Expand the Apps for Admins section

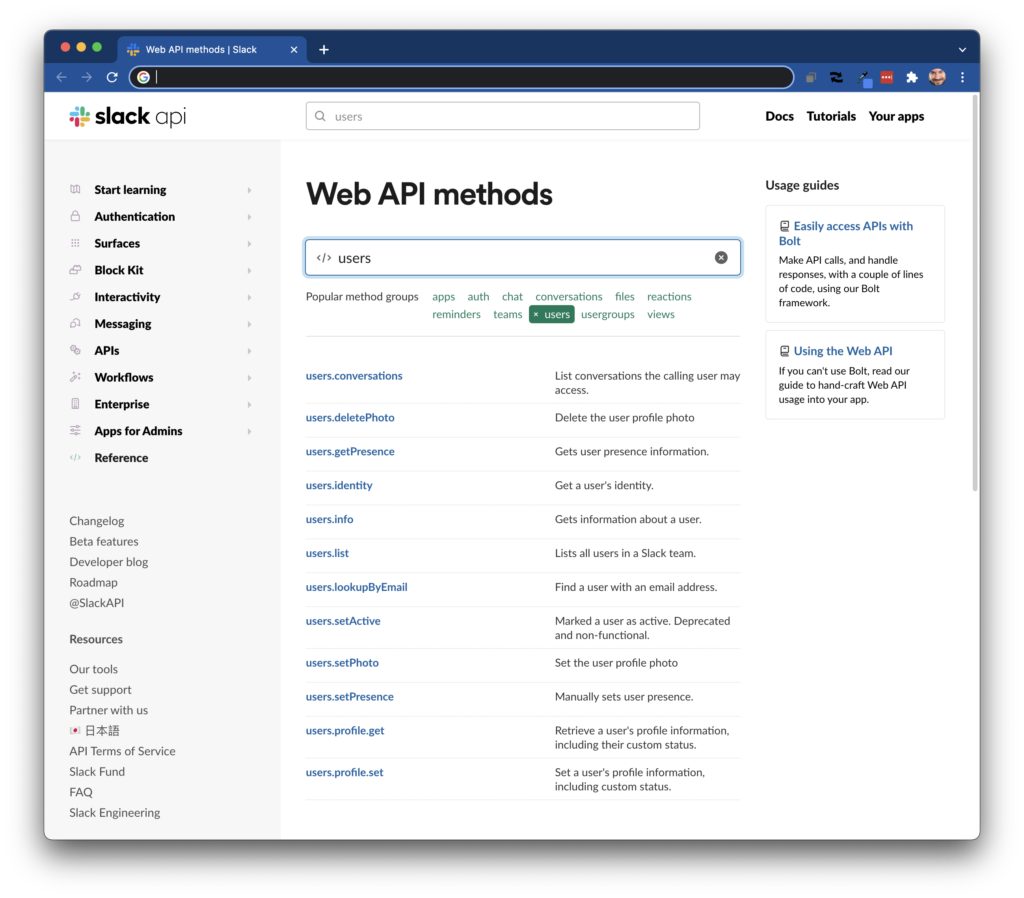[x=249, y=431]
